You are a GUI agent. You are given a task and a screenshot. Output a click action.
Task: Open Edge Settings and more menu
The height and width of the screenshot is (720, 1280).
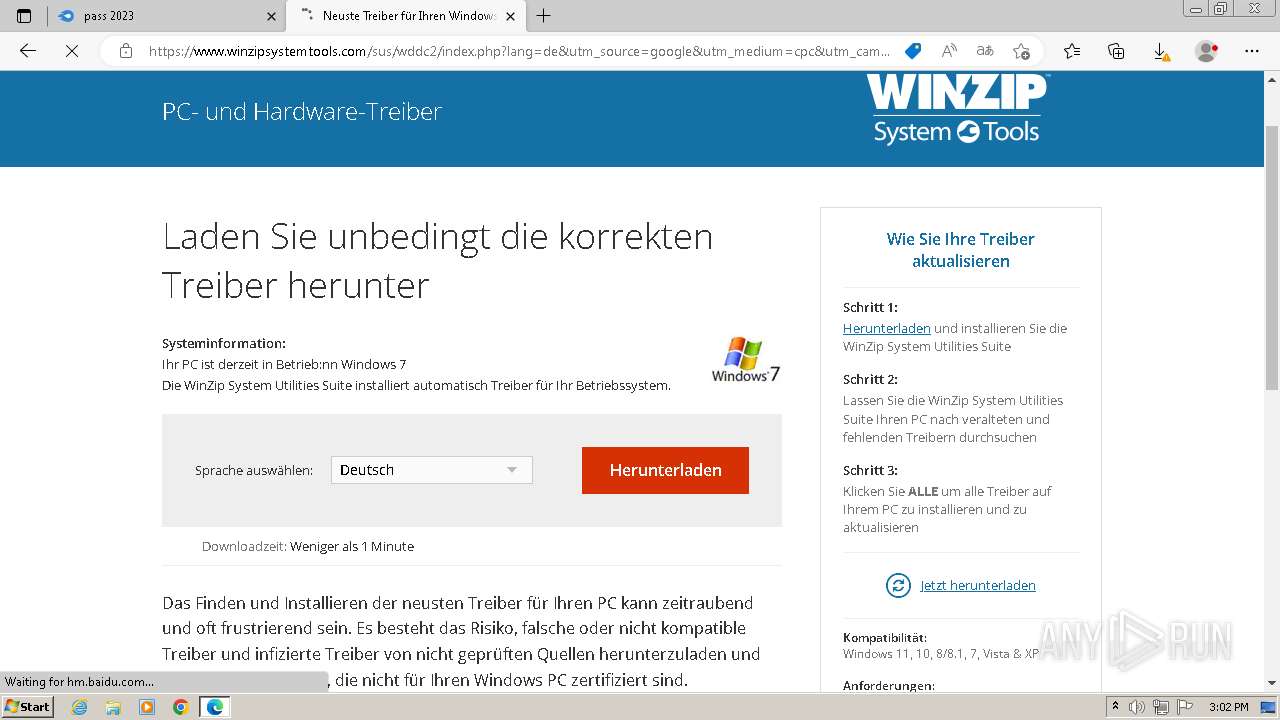pyautogui.click(x=1252, y=51)
